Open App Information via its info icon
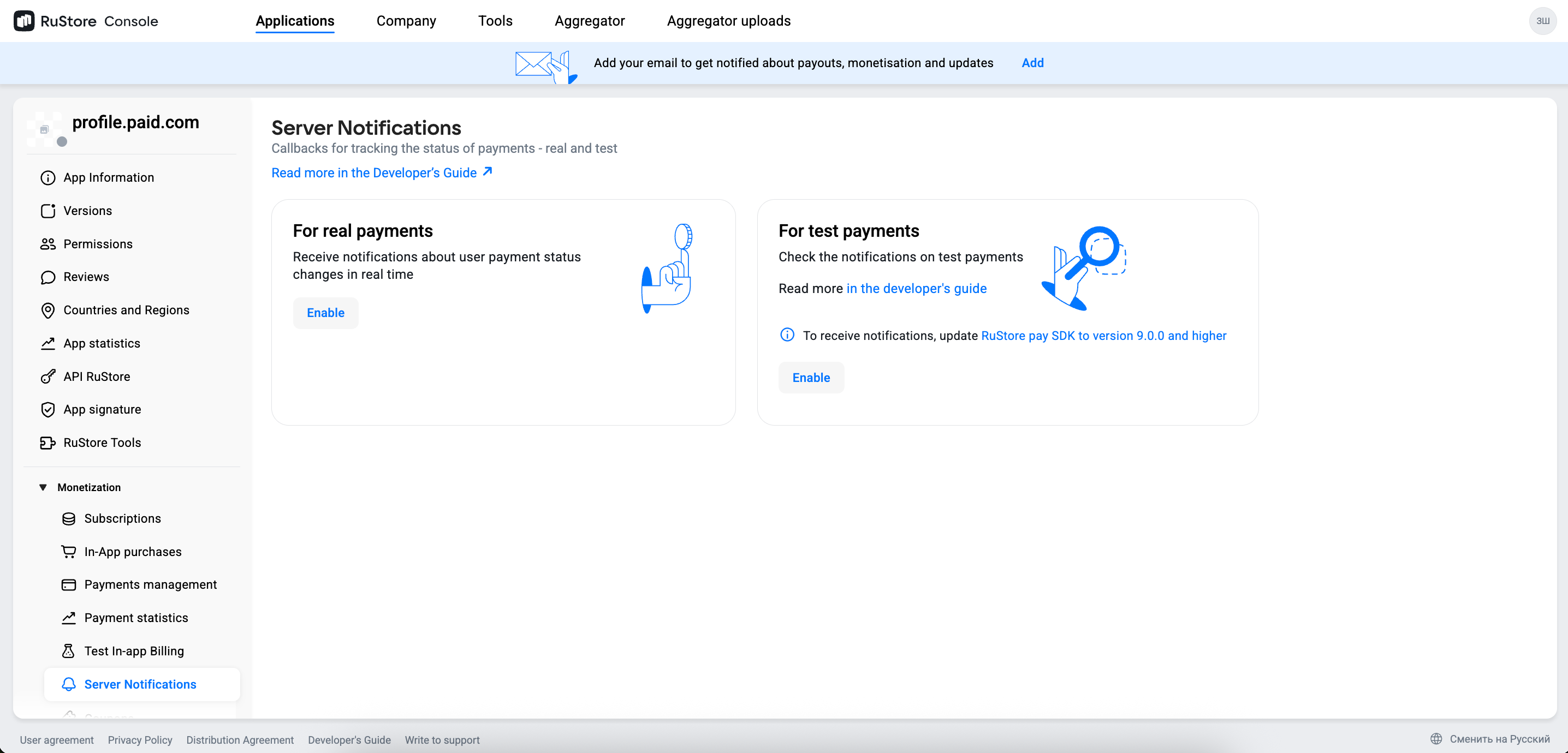1568x753 pixels. [x=48, y=177]
